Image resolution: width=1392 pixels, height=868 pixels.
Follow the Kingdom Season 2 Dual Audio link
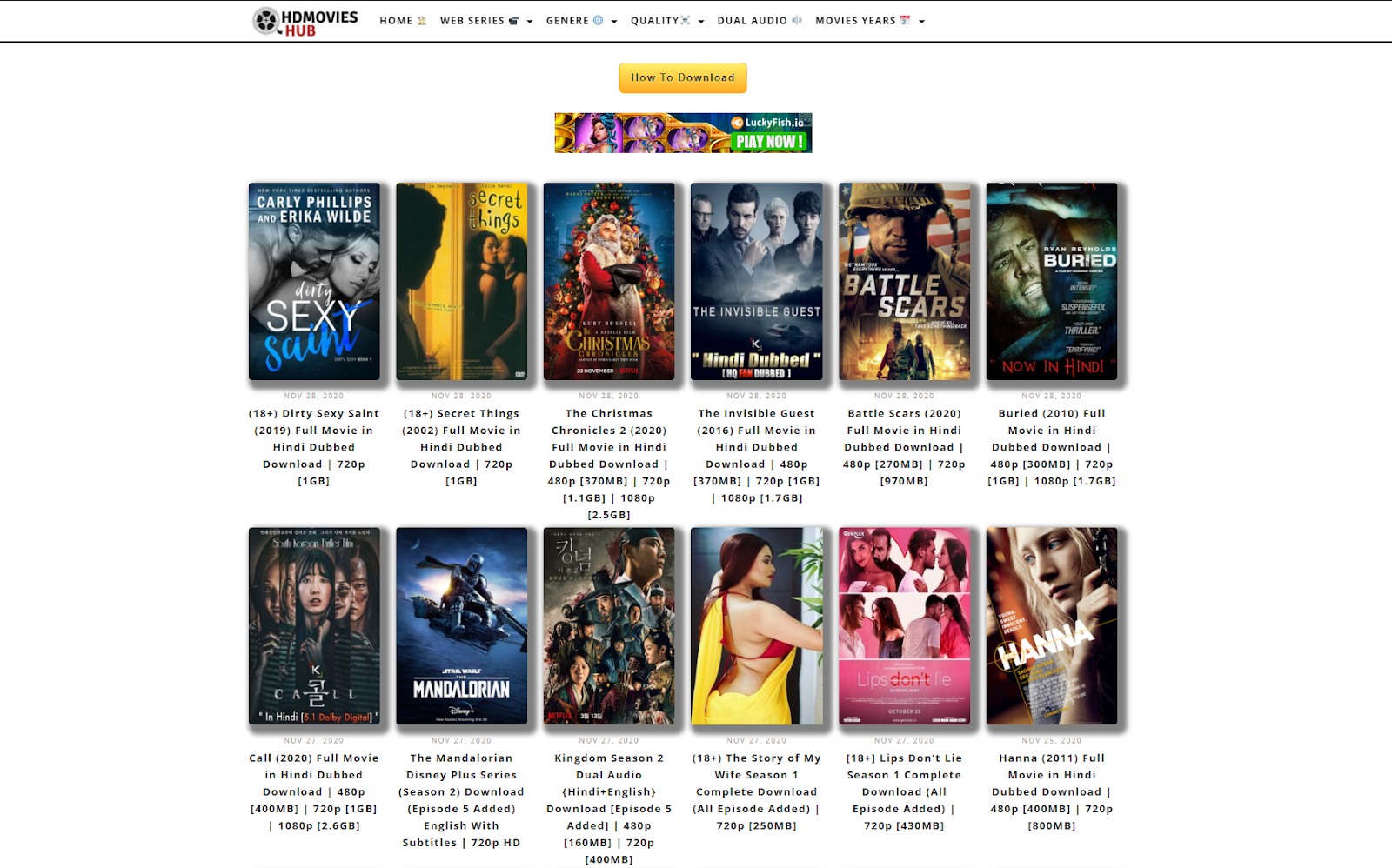(x=609, y=809)
